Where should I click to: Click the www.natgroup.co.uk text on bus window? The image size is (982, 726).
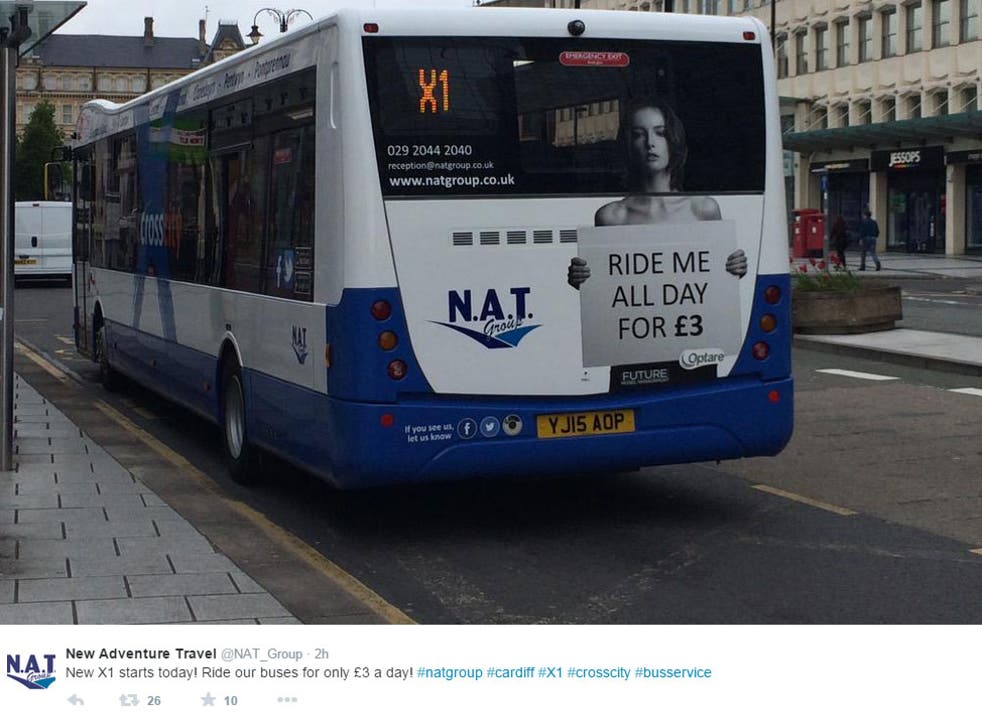[x=452, y=181]
